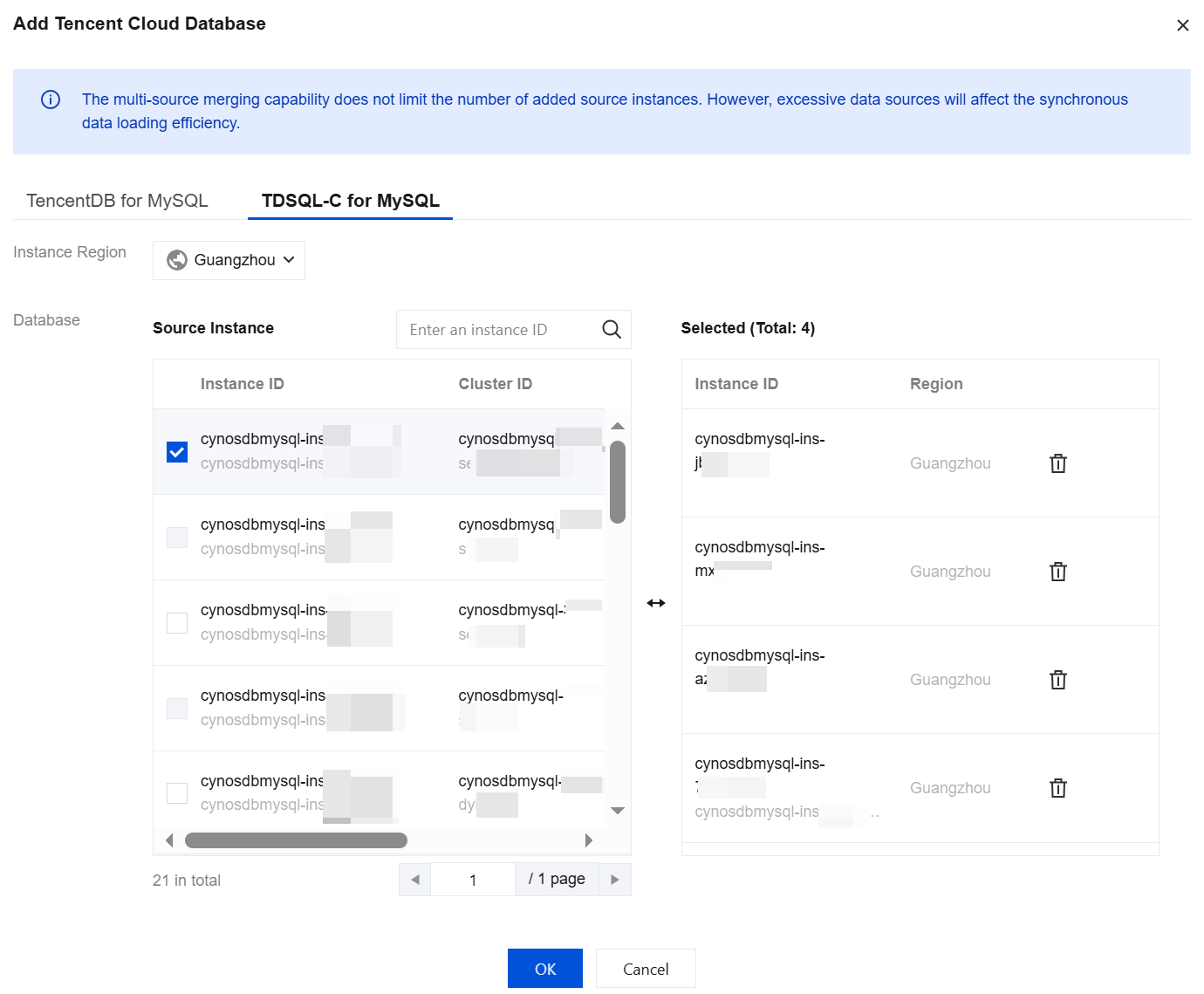Image resolution: width=1204 pixels, height=994 pixels.
Task: Delete the fourth selected instance
Action: (x=1057, y=788)
